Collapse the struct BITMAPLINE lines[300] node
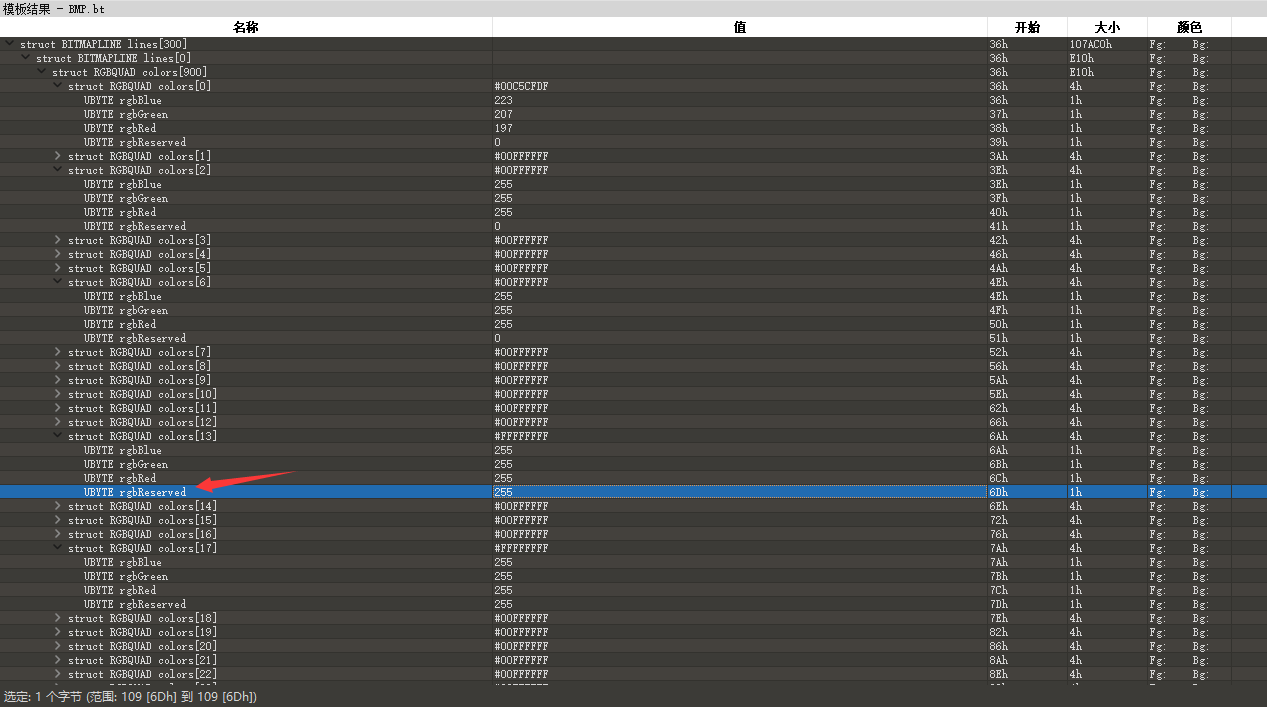Image resolution: width=1267 pixels, height=707 pixels. 8,43
